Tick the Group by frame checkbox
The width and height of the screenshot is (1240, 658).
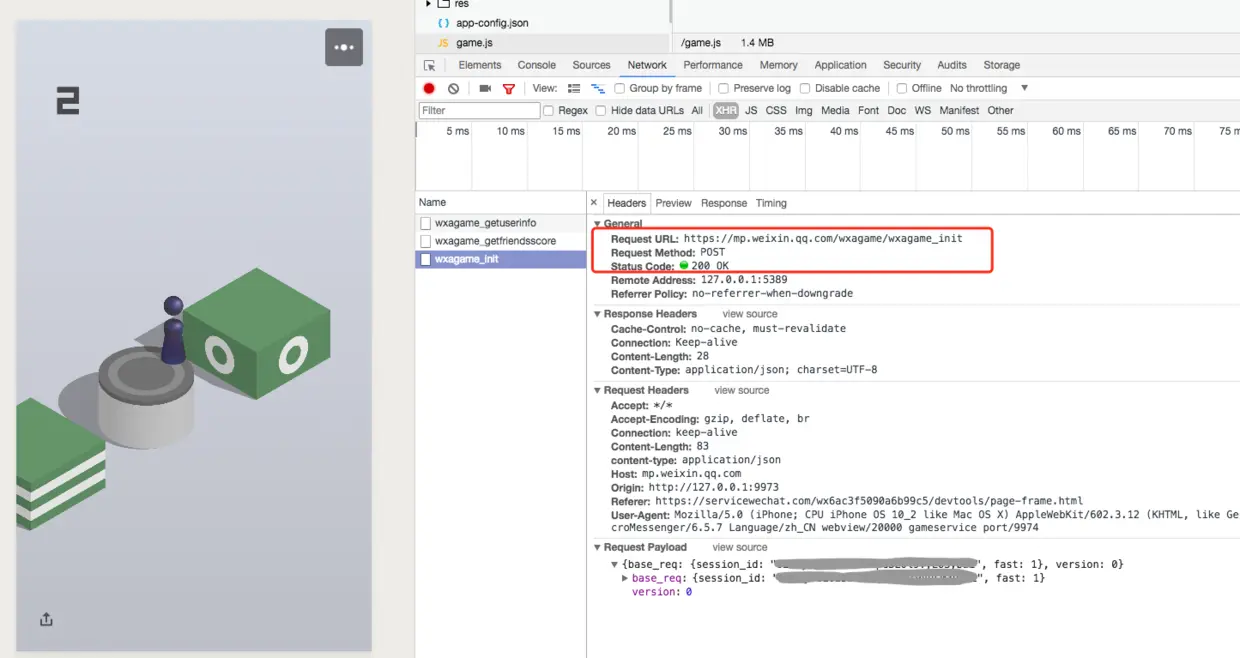click(620, 88)
